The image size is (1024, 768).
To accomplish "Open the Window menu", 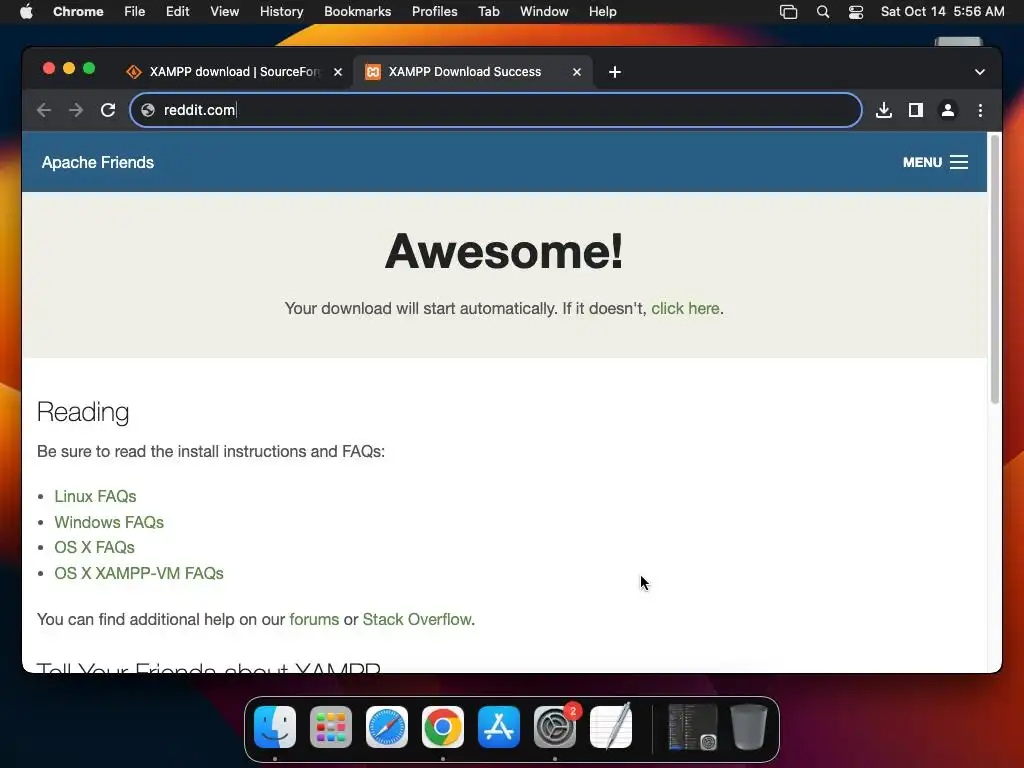I will (544, 12).
